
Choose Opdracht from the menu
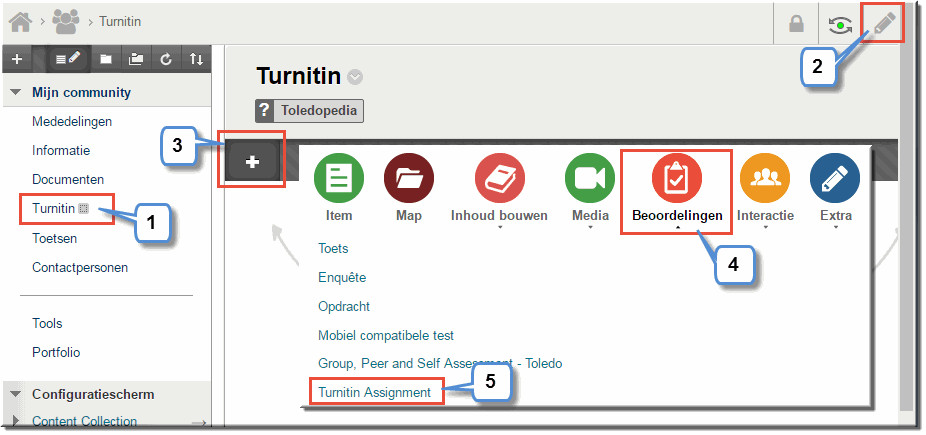tap(344, 307)
